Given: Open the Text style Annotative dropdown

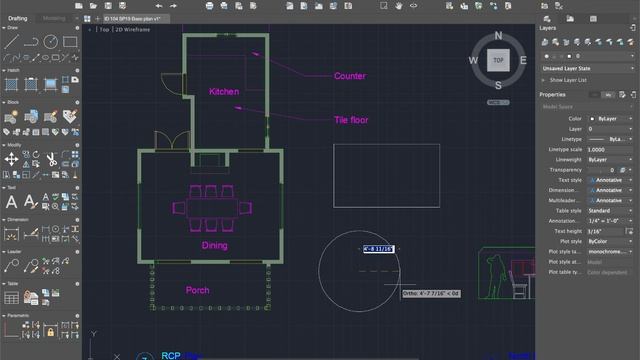Looking at the screenshot, I should coord(611,180).
